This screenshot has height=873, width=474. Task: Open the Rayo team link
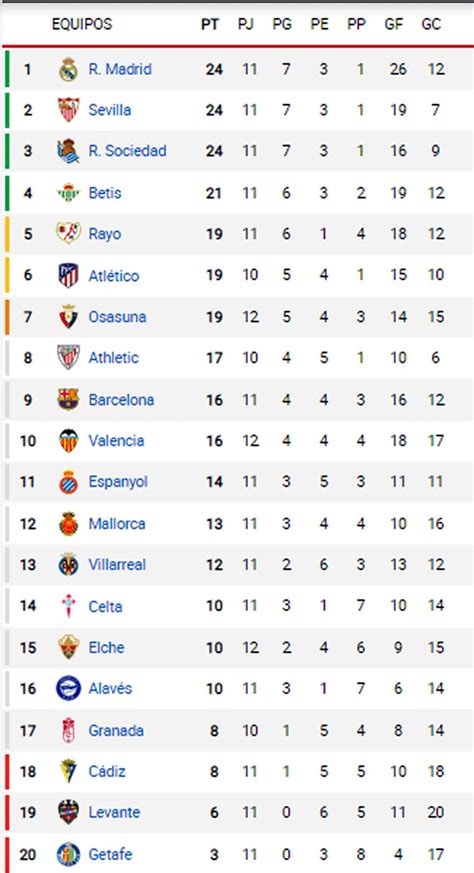click(x=105, y=234)
